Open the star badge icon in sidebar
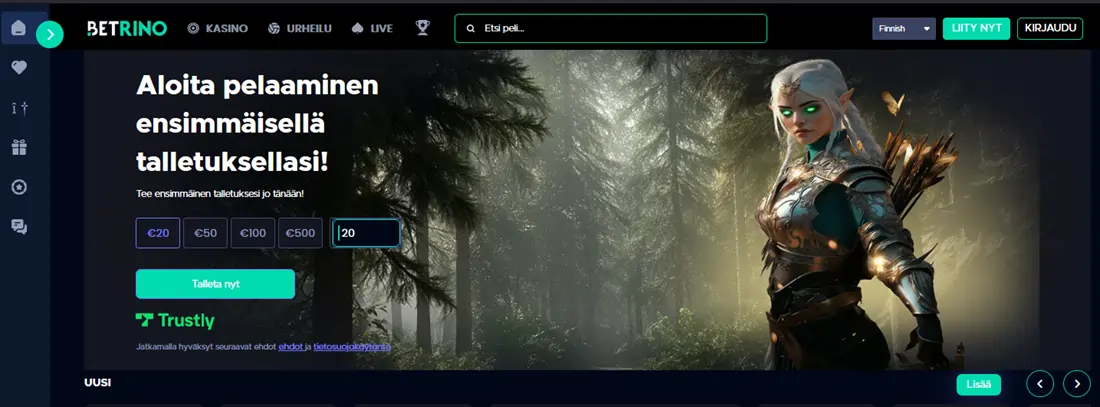Screen dimensions: 1100x407 pyautogui.click(x=18, y=187)
